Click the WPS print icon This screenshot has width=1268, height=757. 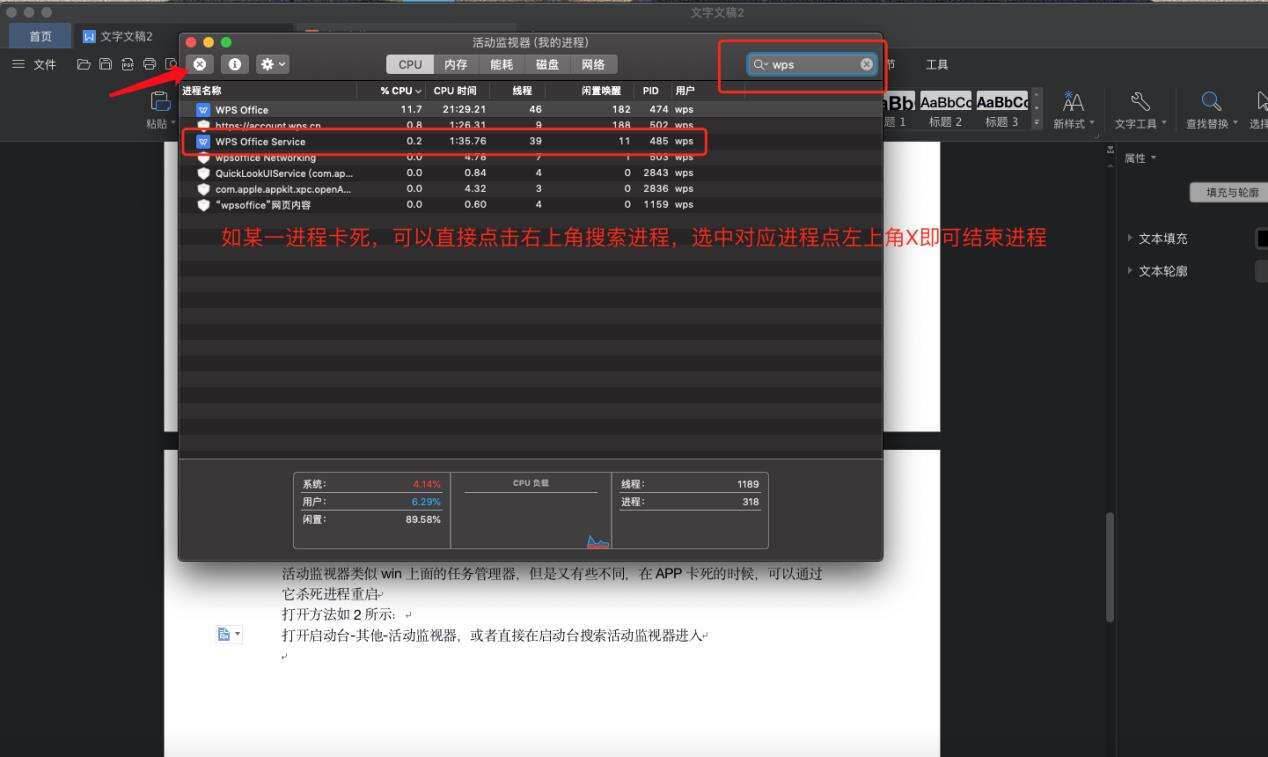[149, 64]
